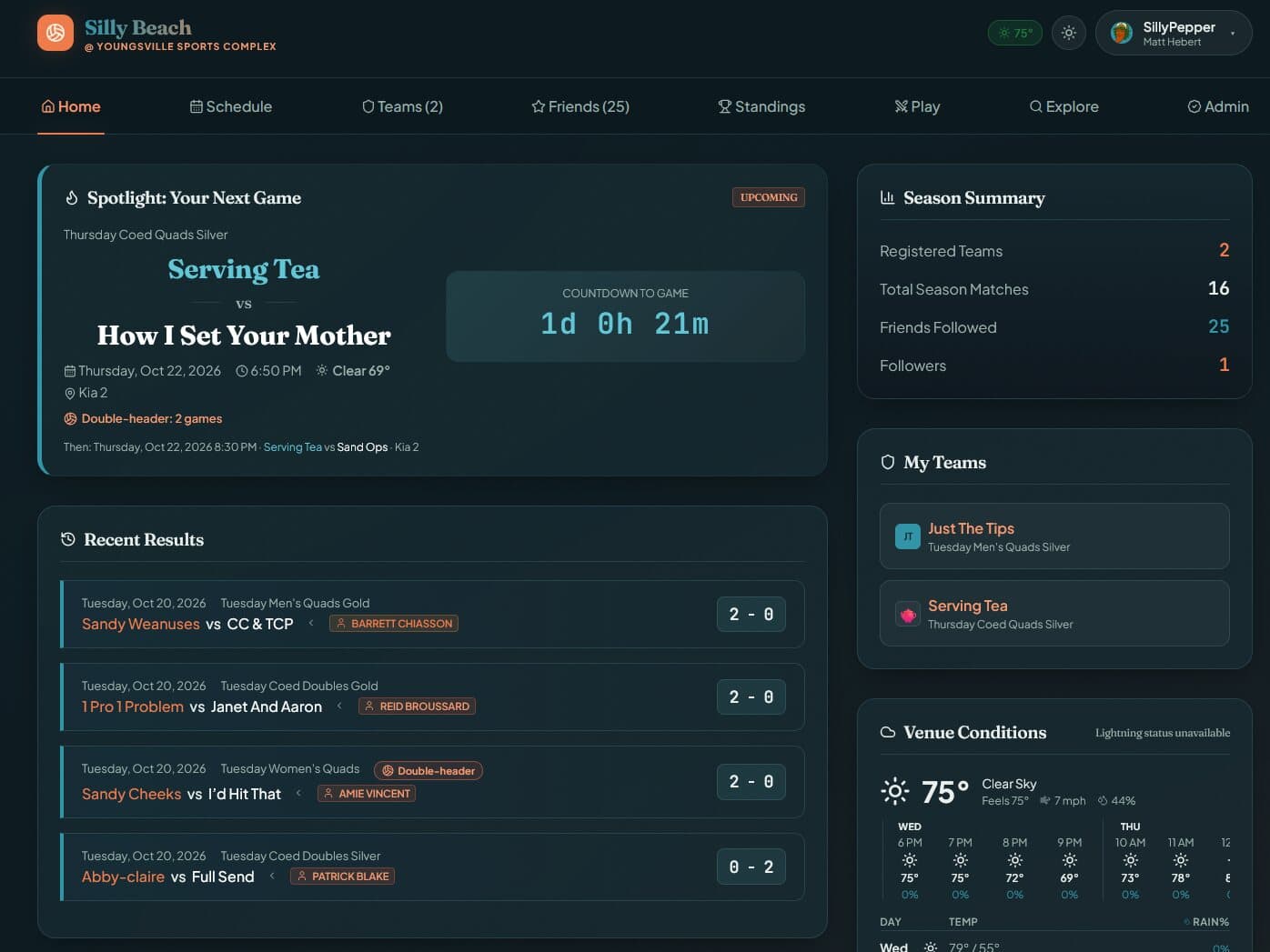Click the cloud icon beside Venue Conditions
The height and width of the screenshot is (952, 1270).
888,733
